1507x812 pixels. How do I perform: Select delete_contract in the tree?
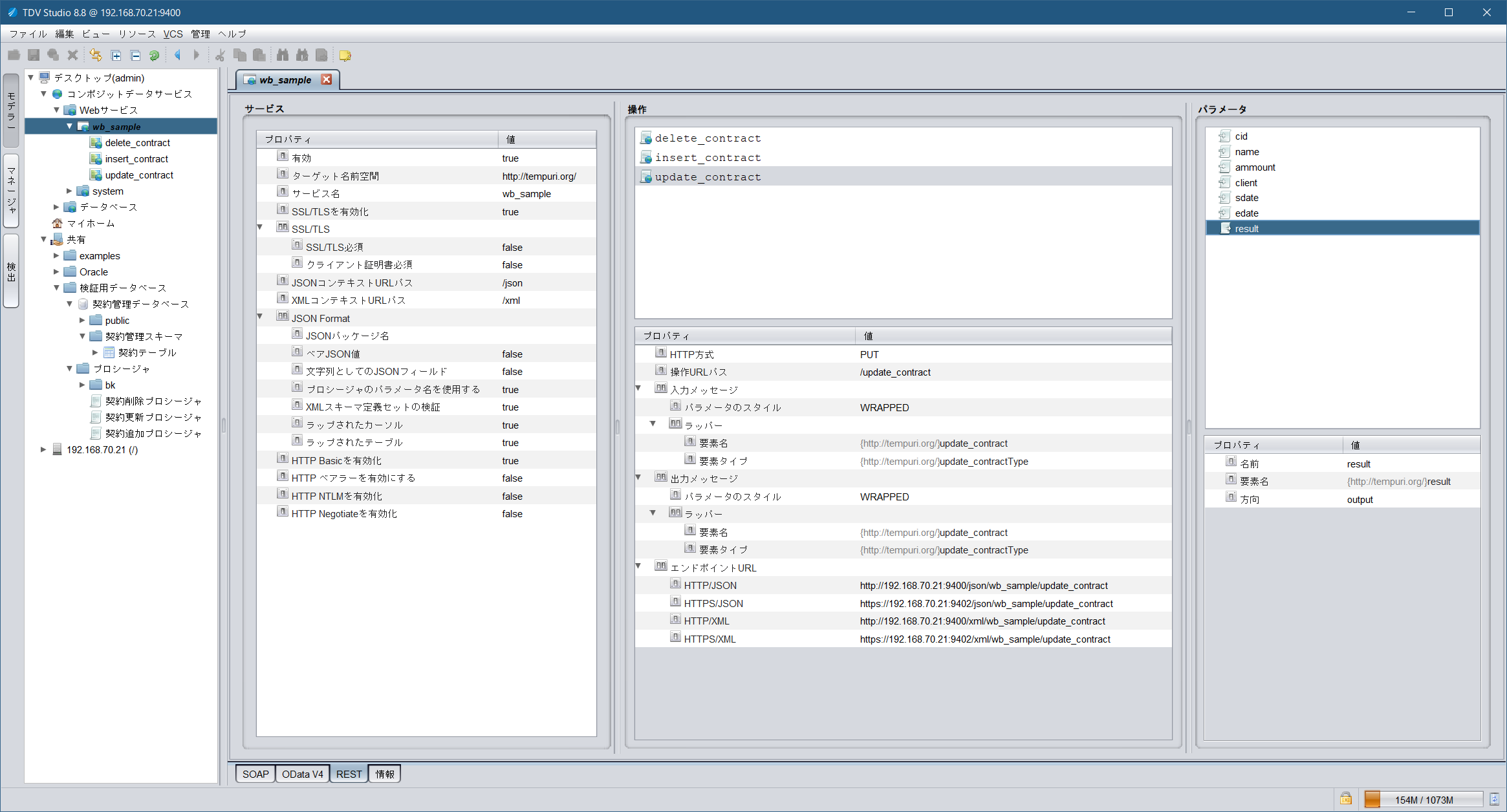137,143
